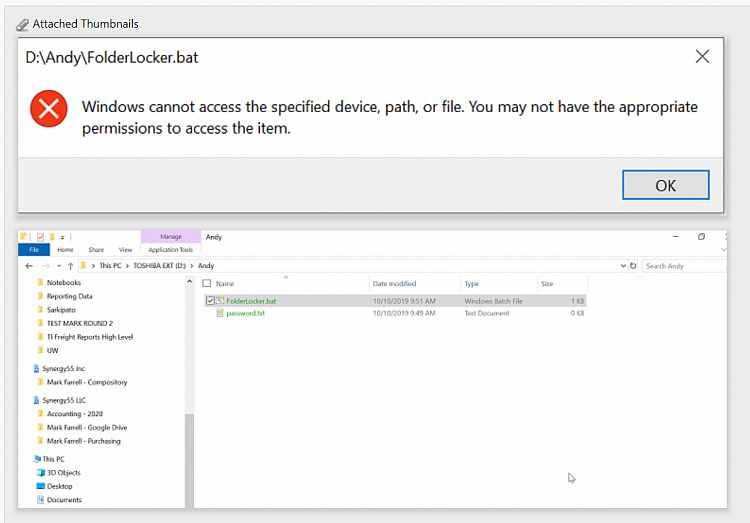The width and height of the screenshot is (750, 523).
Task: Click the quick access New Folder icon
Action: (x=52, y=236)
